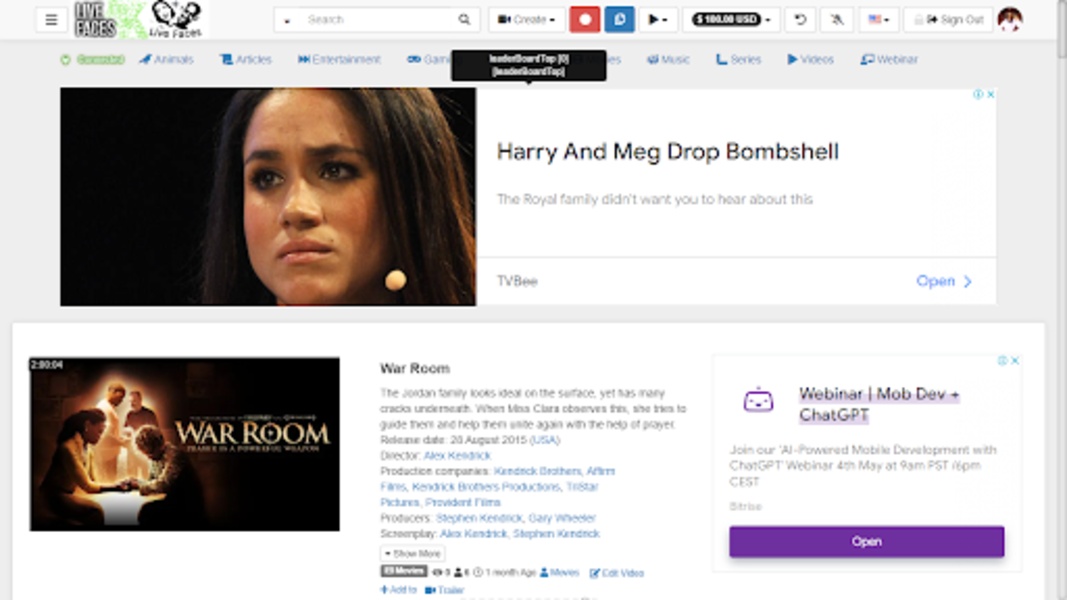
Task: Click the Webinar ad robot logo icon
Action: [758, 400]
